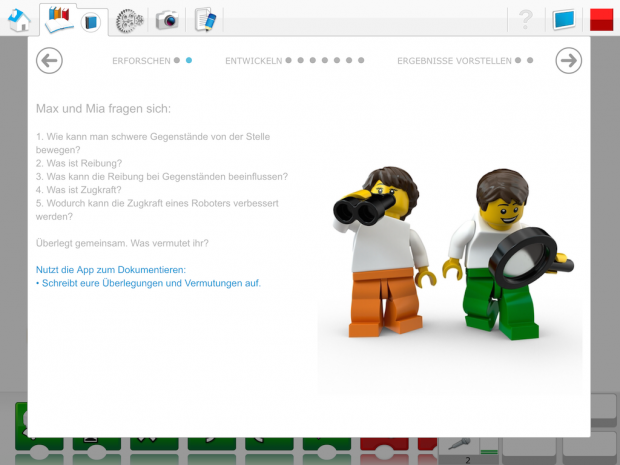Select the third dot of ENTWICKELN
620x465 pixels.
[x=313, y=60]
